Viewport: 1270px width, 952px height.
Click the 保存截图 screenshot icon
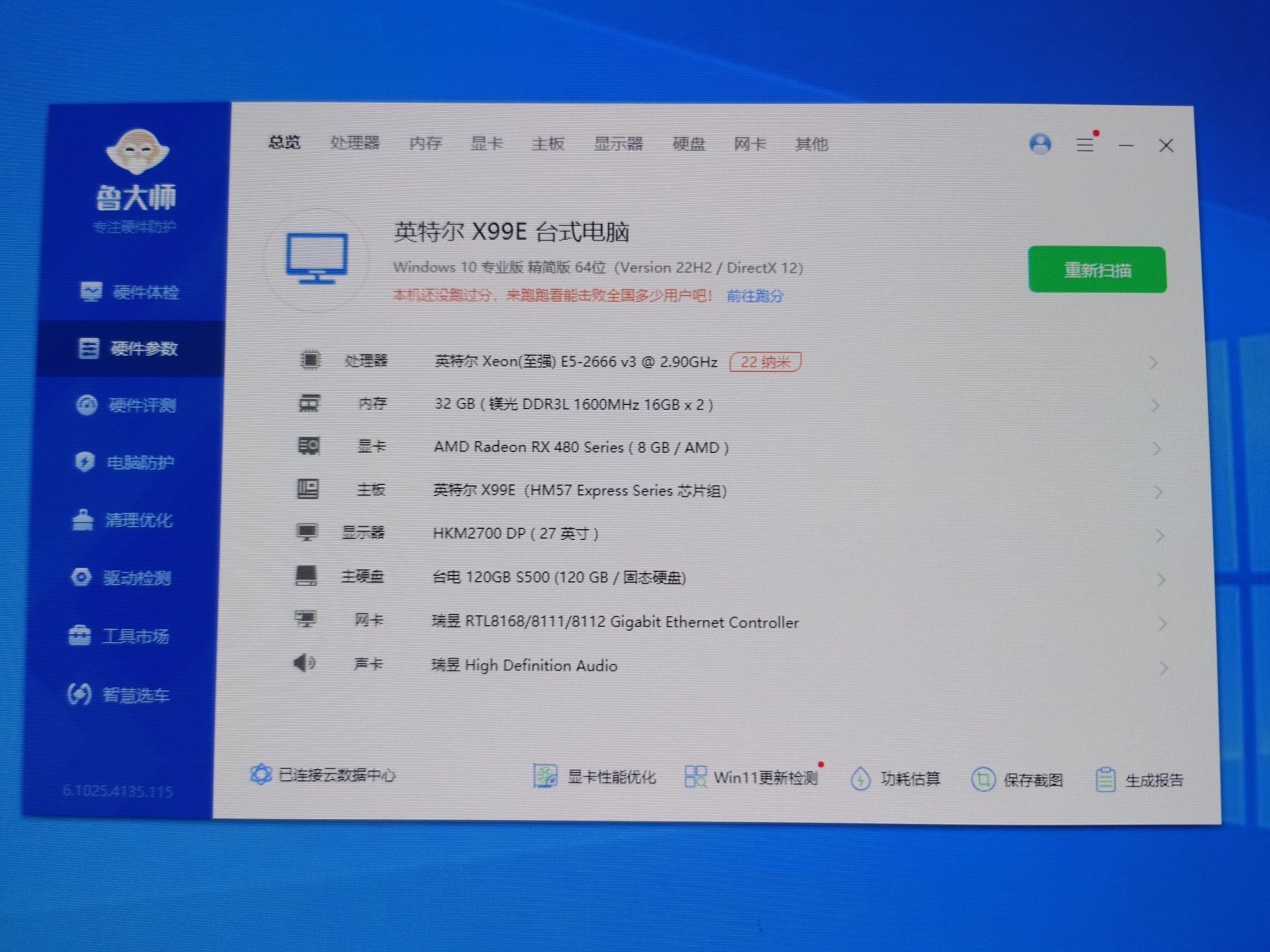tap(982, 779)
